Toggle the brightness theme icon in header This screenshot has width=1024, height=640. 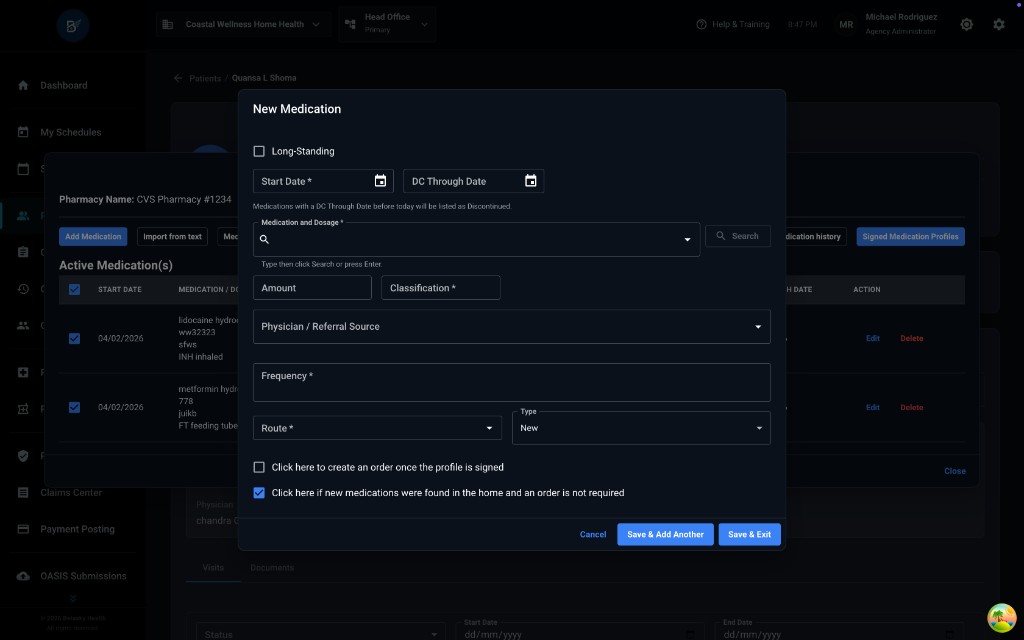[967, 24]
